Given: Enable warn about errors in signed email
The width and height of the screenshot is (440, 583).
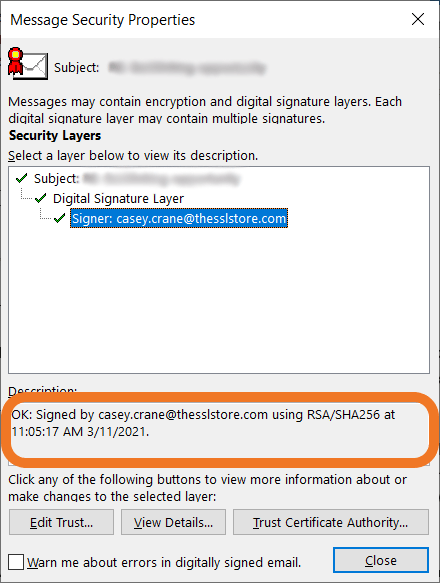Looking at the screenshot, I should (x=16, y=562).
